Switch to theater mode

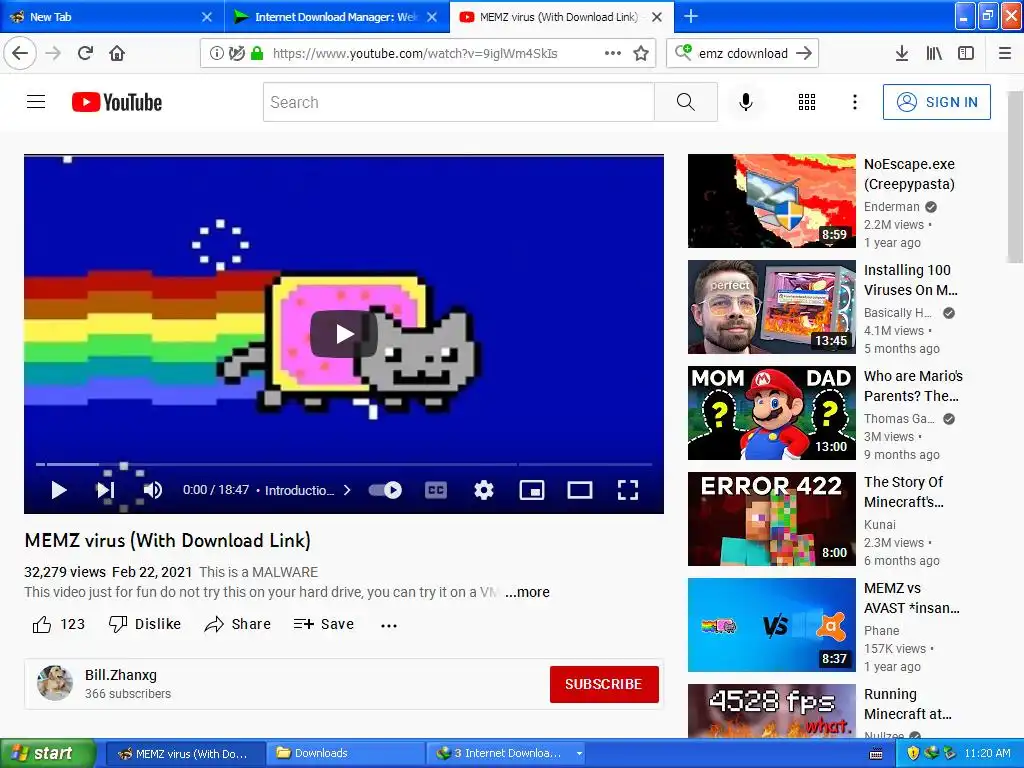[x=579, y=490]
